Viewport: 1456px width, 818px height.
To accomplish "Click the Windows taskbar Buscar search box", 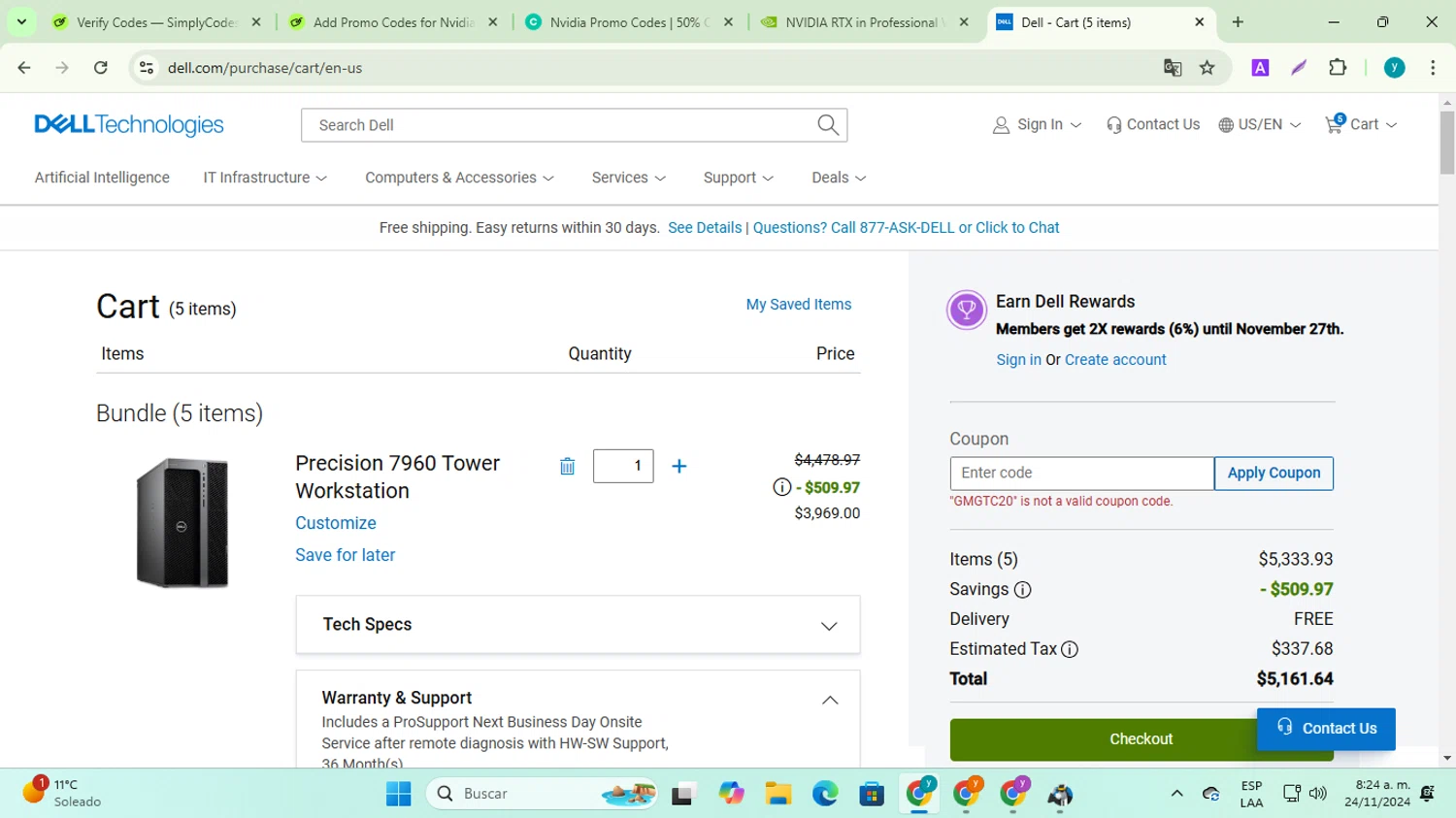I will [543, 794].
